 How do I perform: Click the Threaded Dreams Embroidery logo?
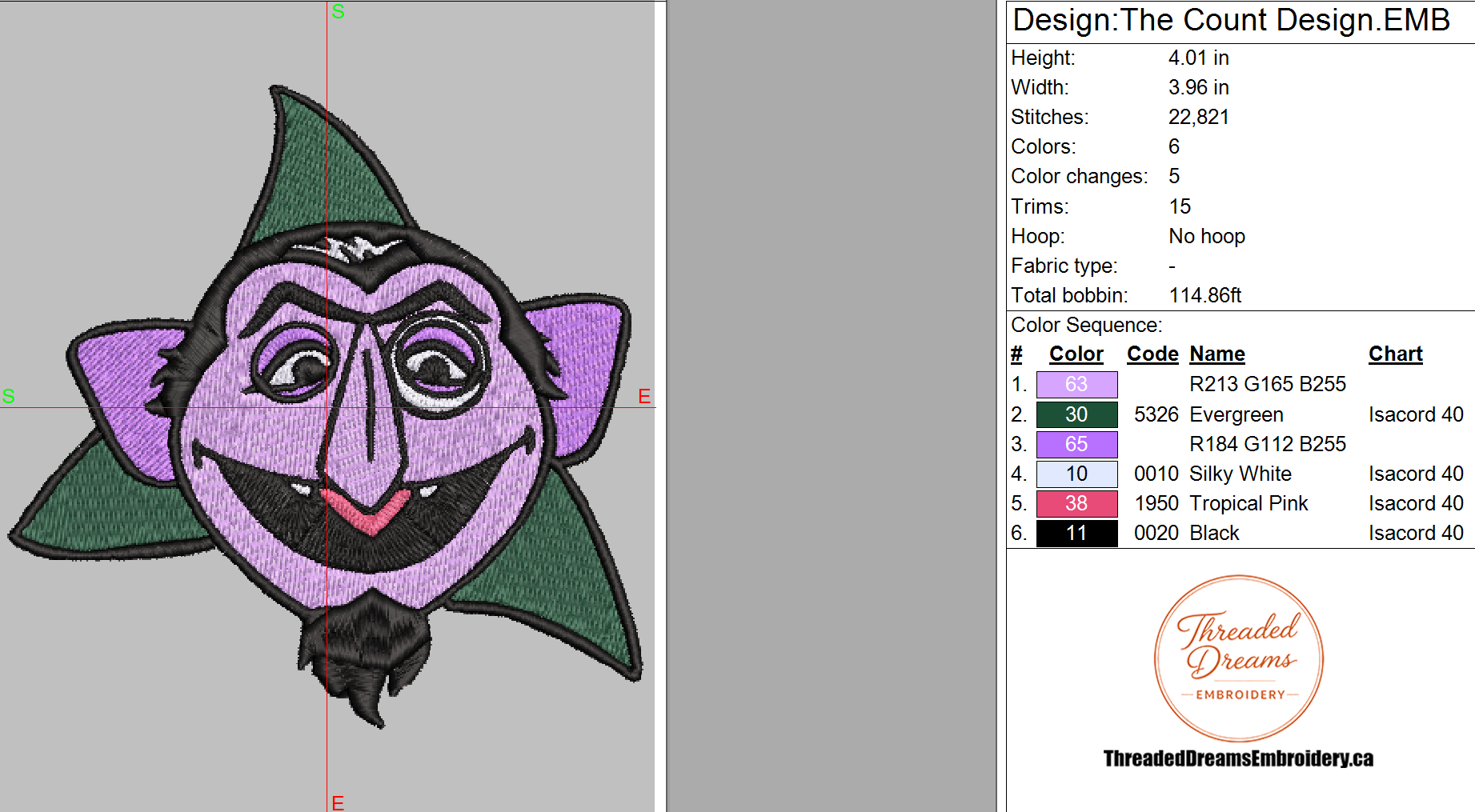click(x=1239, y=658)
